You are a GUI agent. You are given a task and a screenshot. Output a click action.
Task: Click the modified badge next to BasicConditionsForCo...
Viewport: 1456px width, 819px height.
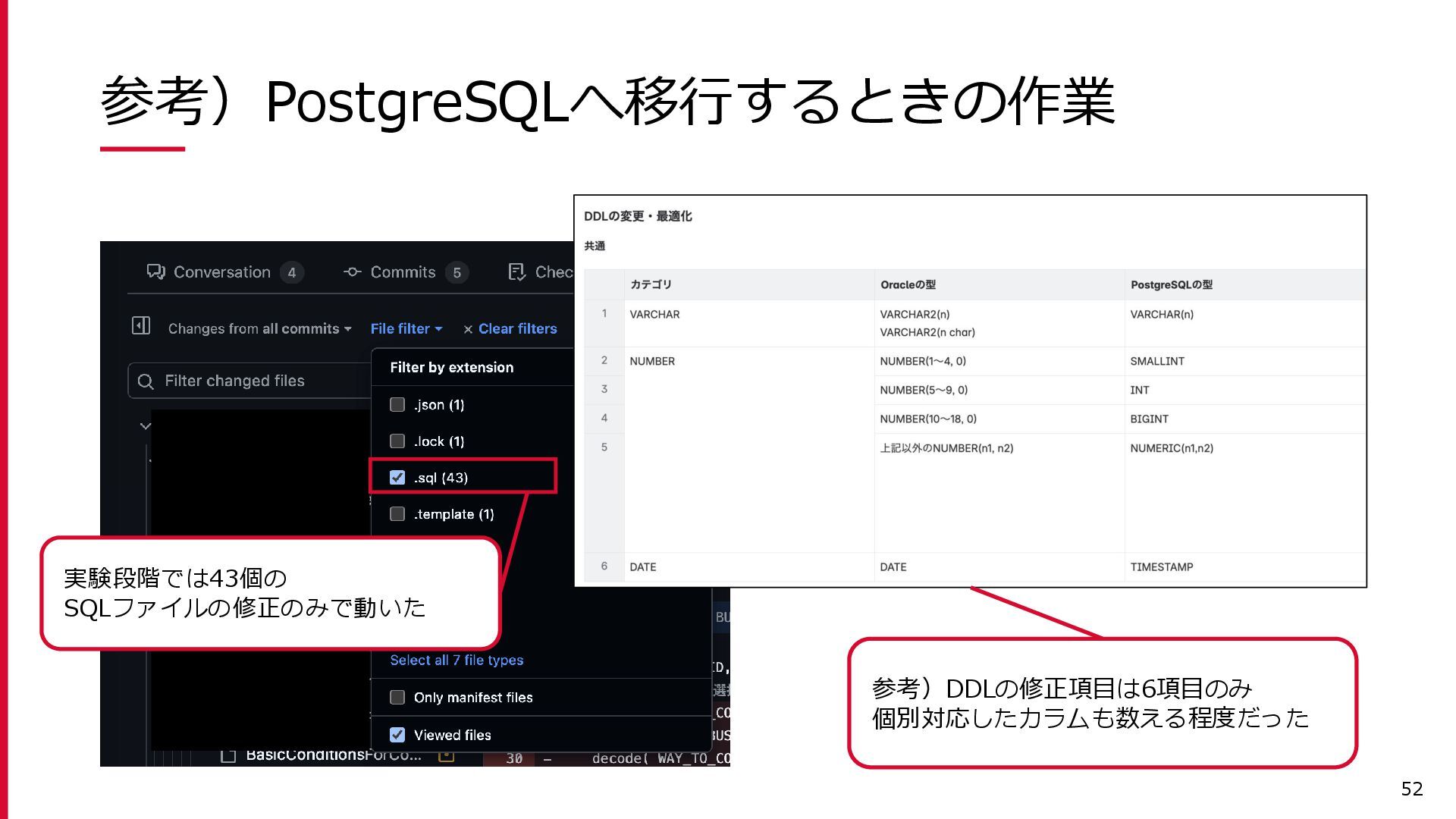pos(446,756)
